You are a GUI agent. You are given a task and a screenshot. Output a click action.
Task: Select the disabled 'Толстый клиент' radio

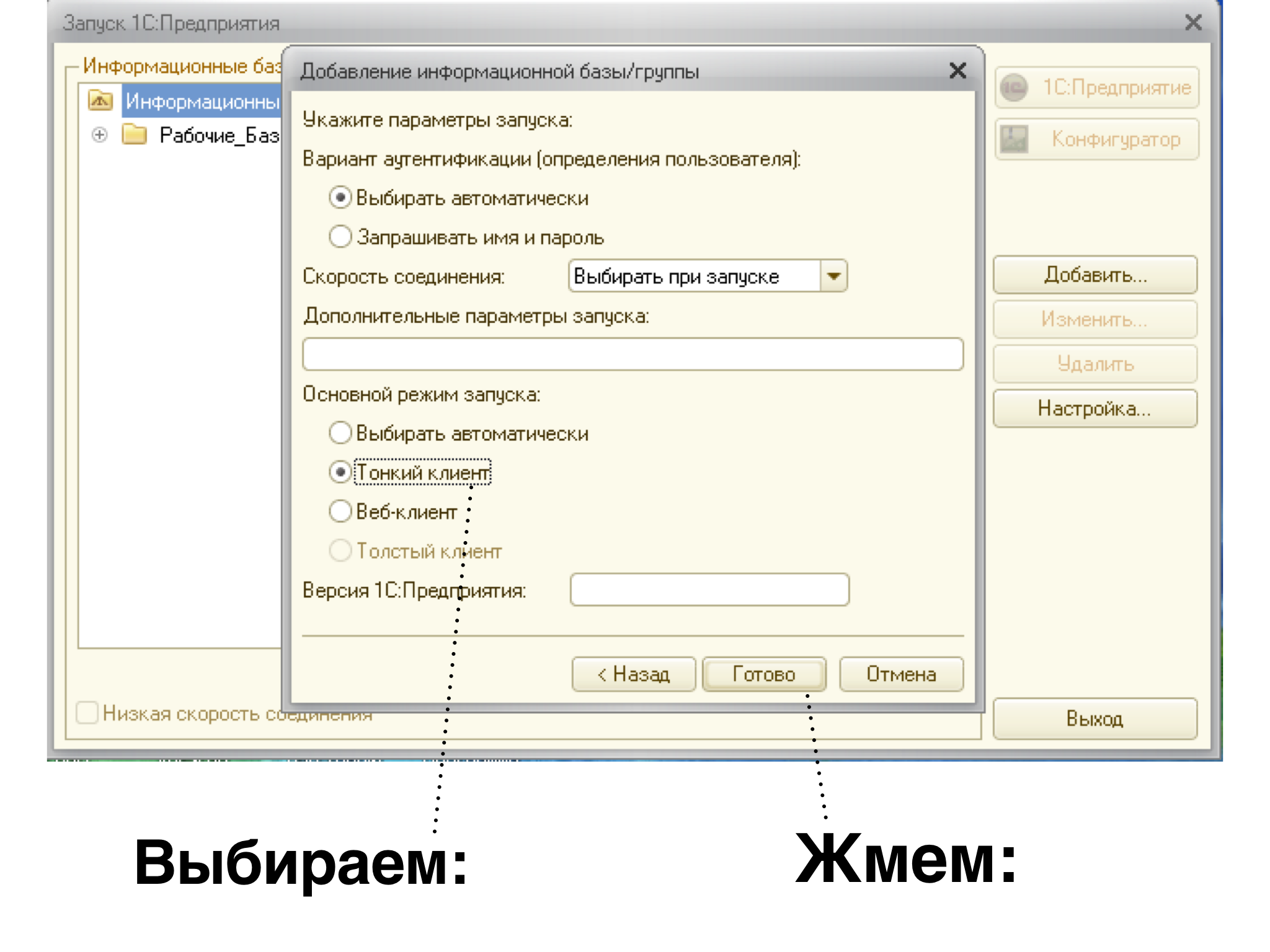(x=340, y=550)
